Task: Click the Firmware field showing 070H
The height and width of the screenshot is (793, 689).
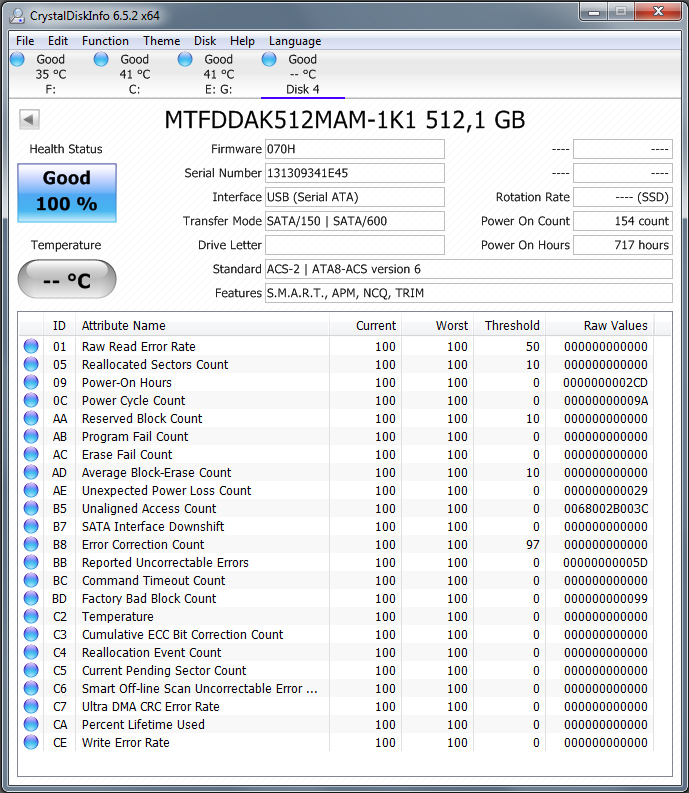Action: pos(355,149)
